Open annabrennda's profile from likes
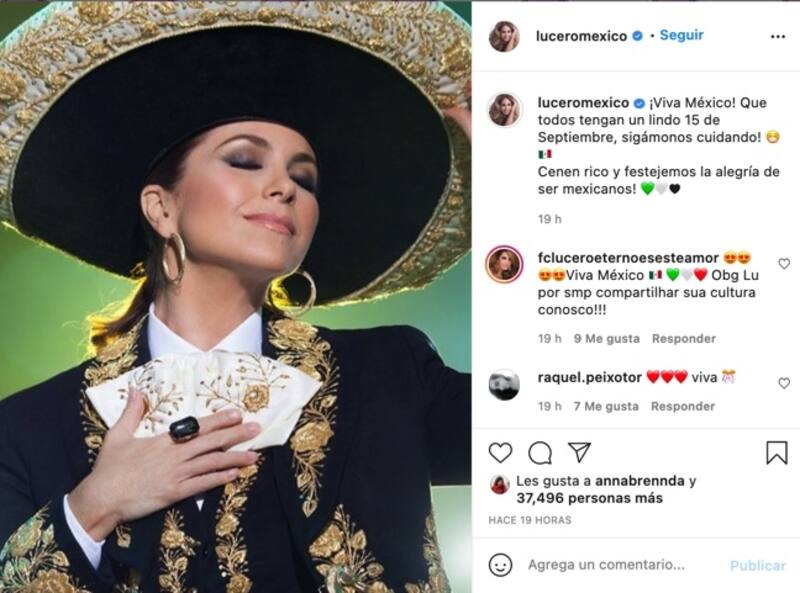This screenshot has width=800, height=593. tap(639, 481)
